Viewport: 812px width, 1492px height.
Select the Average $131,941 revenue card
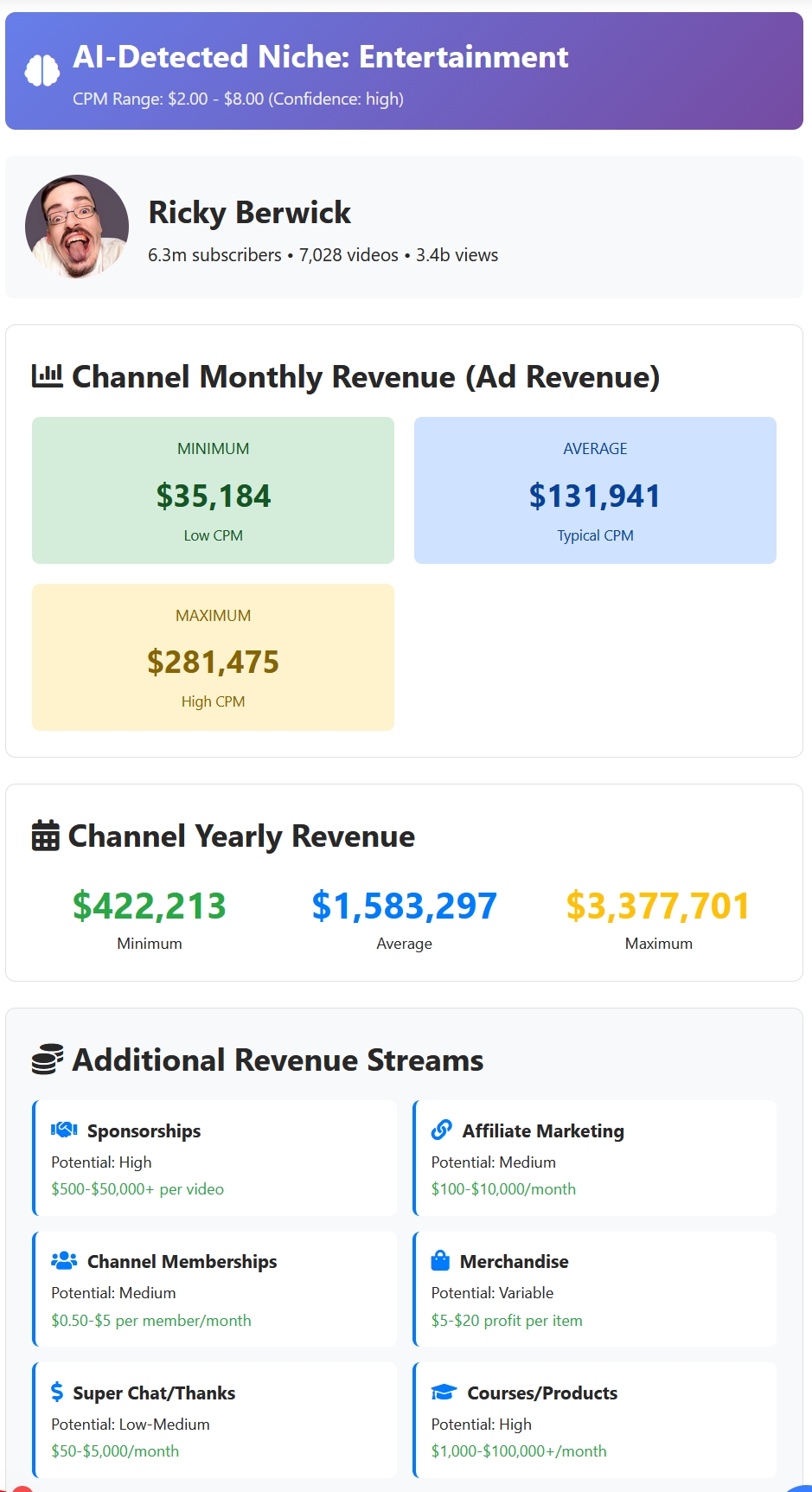click(x=595, y=490)
